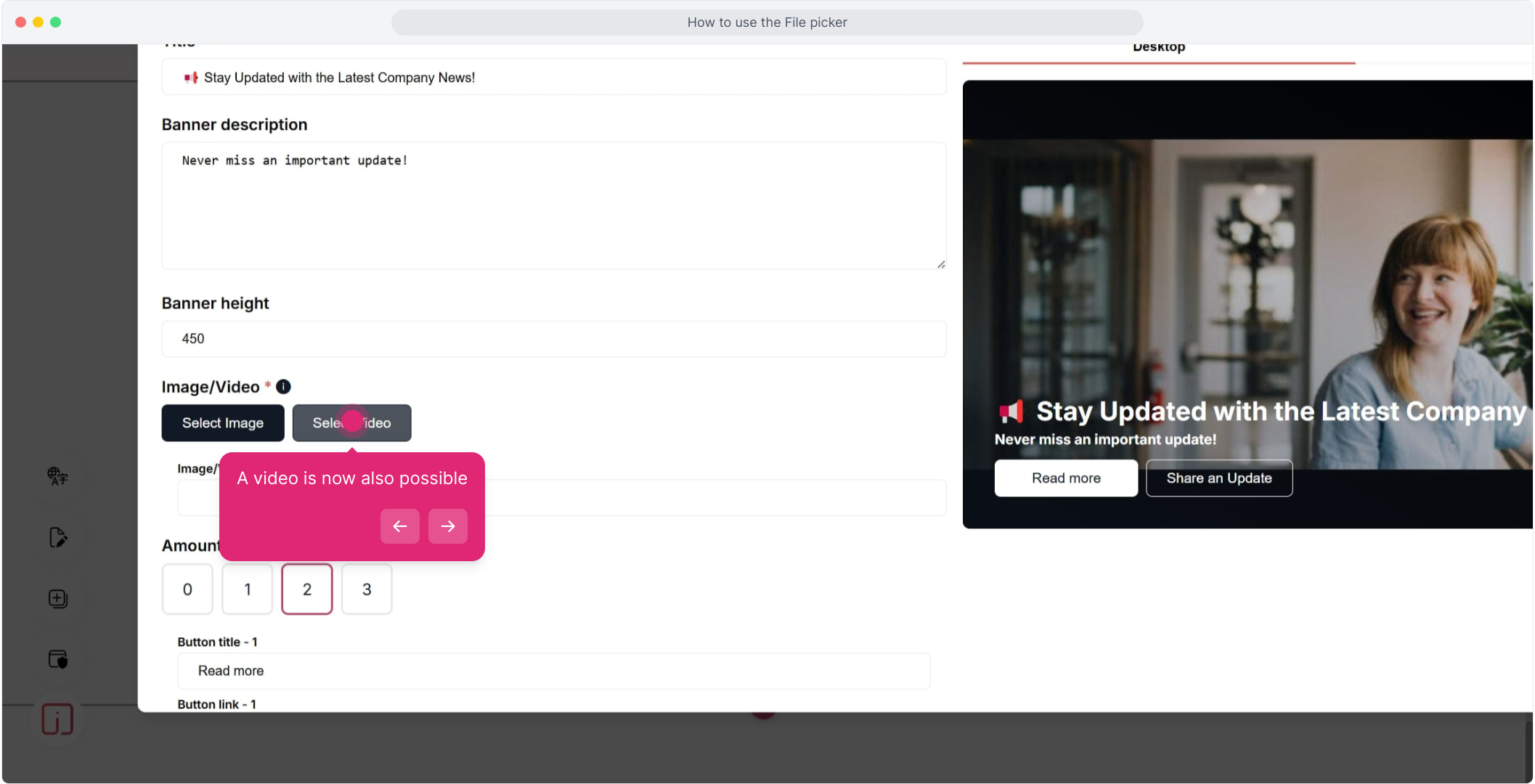Image resolution: width=1535 pixels, height=784 pixels.
Task: Click 'A video is now also possible' tooltip text
Action: pyautogui.click(x=352, y=478)
